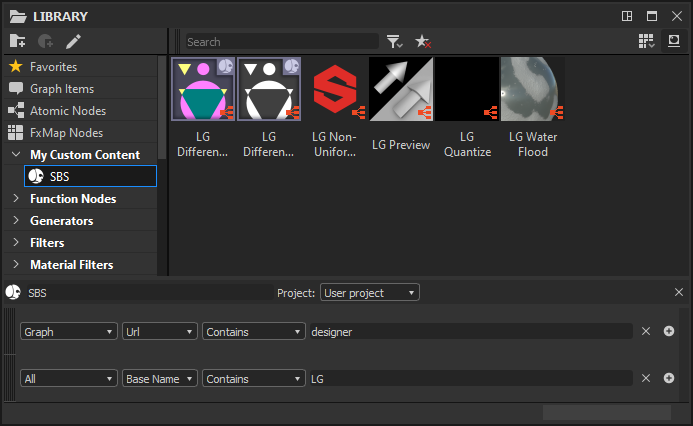Select the LG Water Flood thumbnail
The image size is (693, 426).
point(533,108)
